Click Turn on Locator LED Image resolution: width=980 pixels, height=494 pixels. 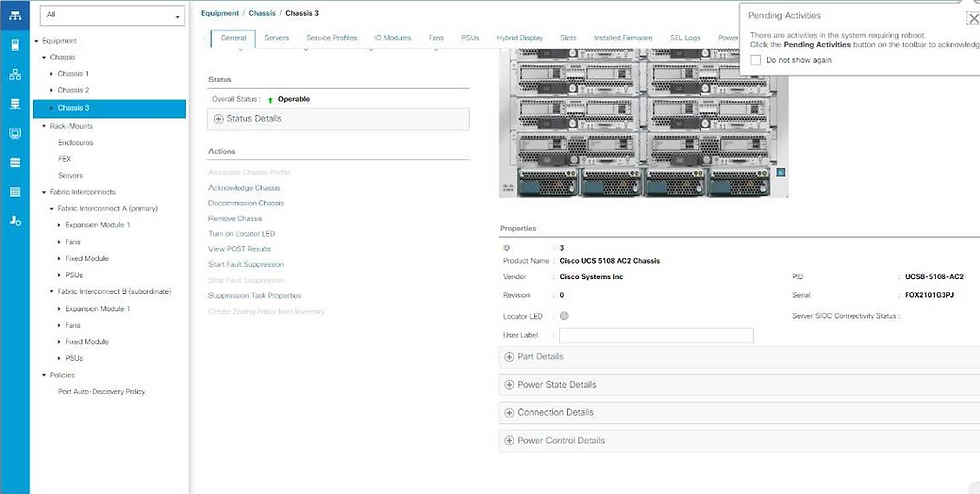pyautogui.click(x=241, y=234)
